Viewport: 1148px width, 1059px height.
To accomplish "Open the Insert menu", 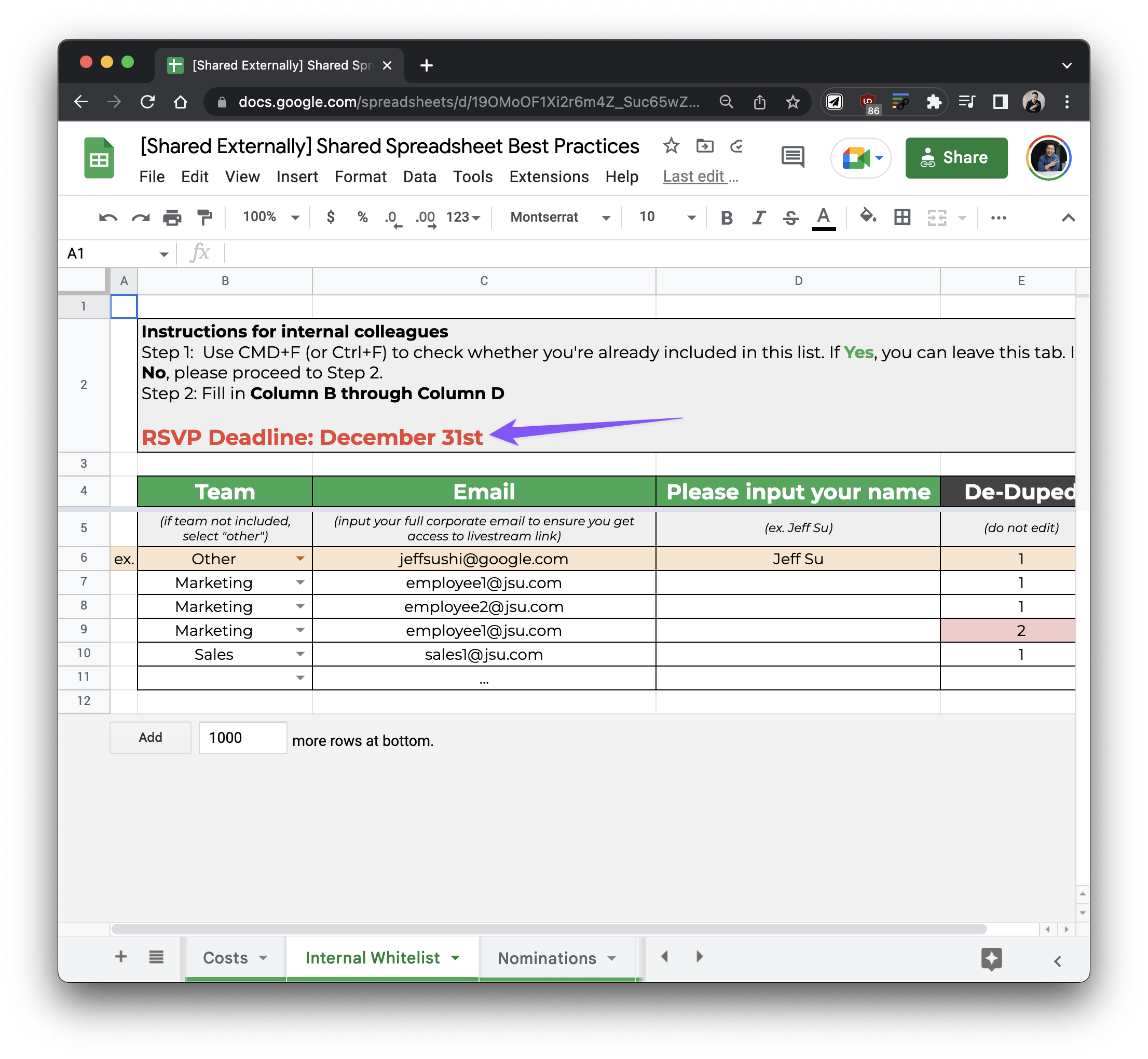I will (297, 177).
